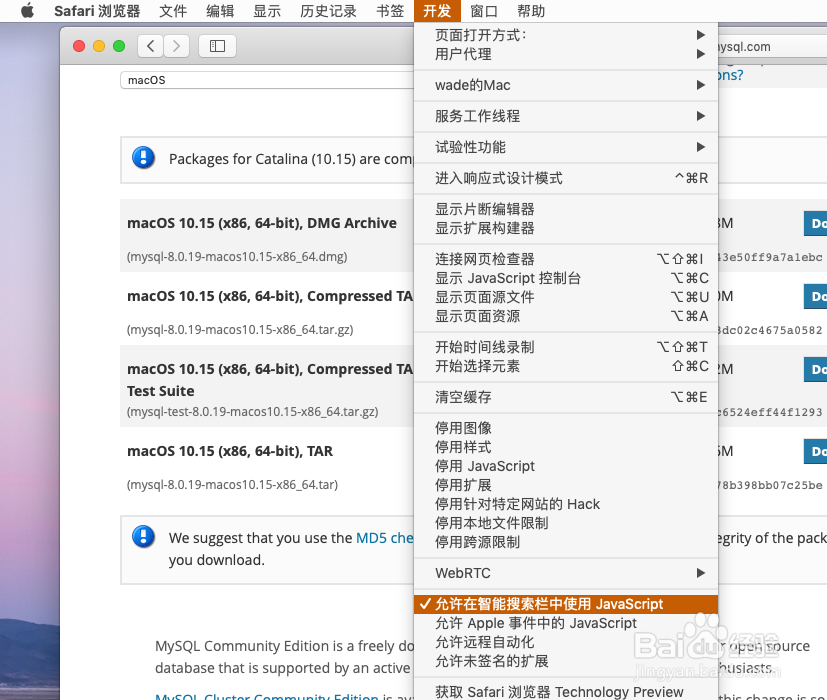The width and height of the screenshot is (827, 700).
Task: Choose 开始时间线录制
Action: pos(566,347)
